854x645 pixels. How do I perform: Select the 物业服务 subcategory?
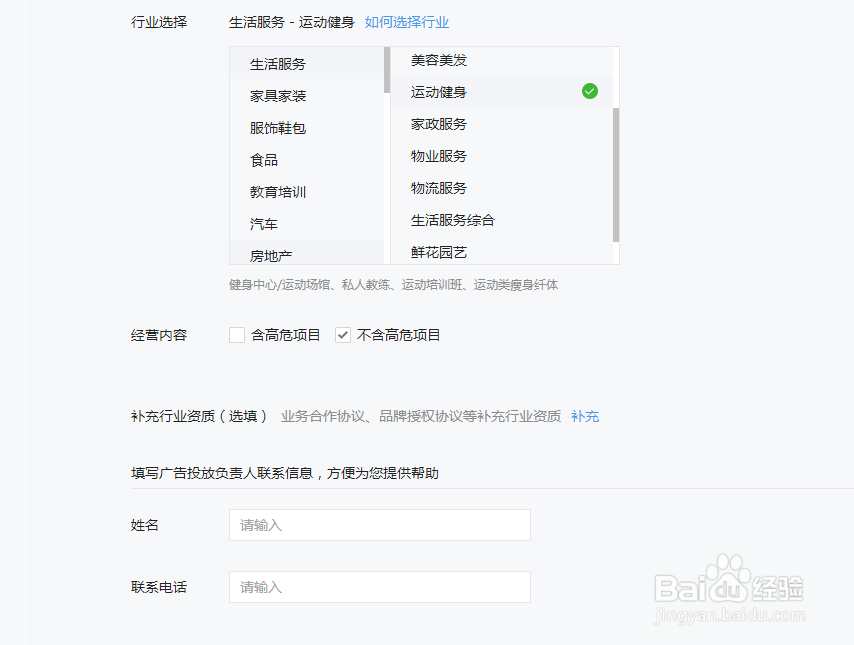[502, 156]
